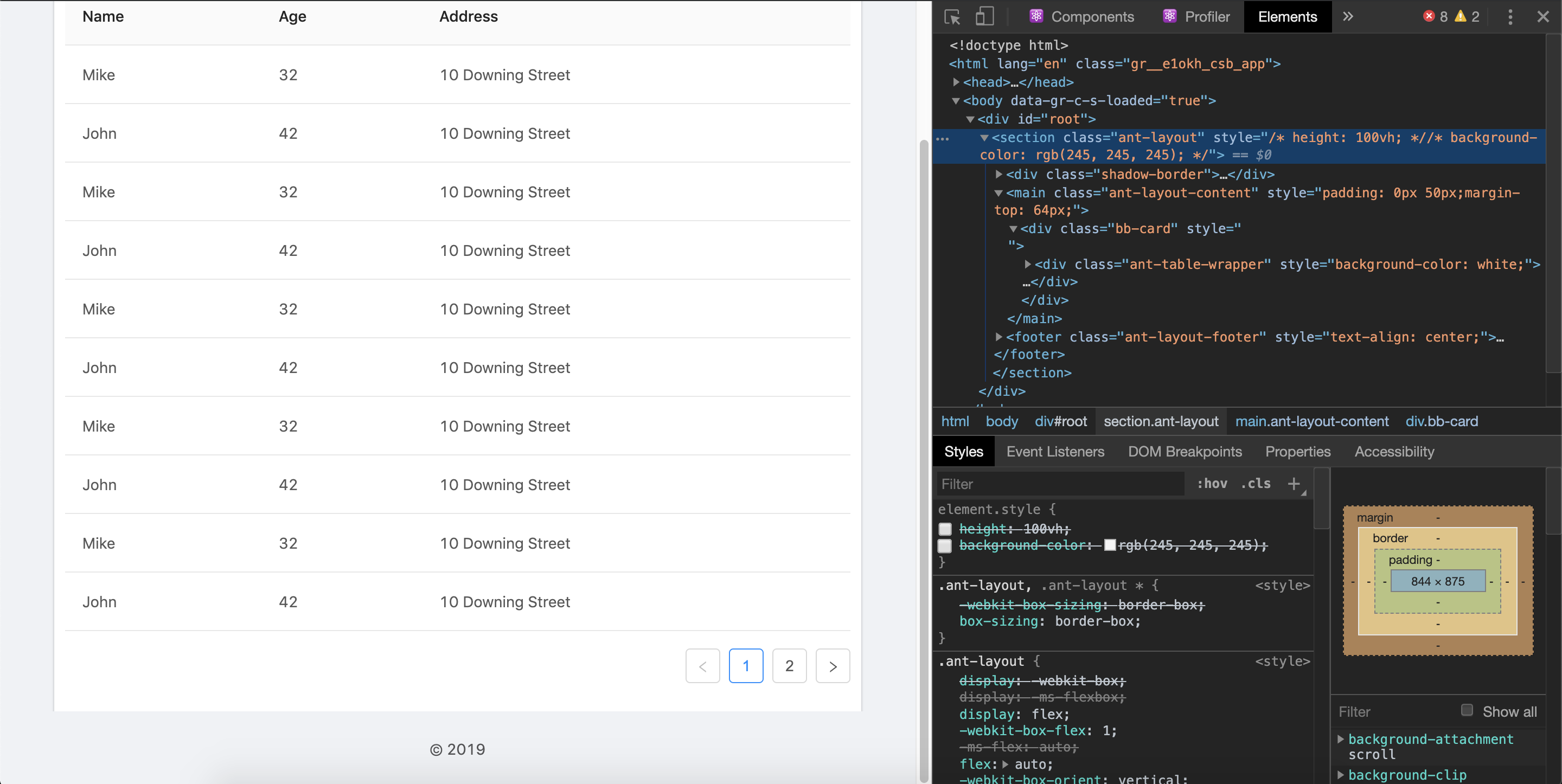Toggle the device toolbar emulation
Image resolution: width=1562 pixels, height=784 pixels.
984,16
